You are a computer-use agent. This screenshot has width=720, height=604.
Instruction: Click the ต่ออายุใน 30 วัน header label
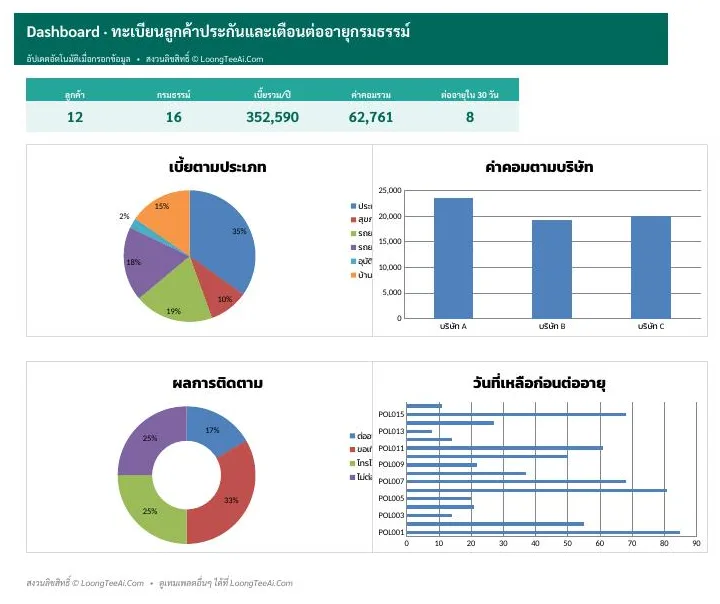470,95
